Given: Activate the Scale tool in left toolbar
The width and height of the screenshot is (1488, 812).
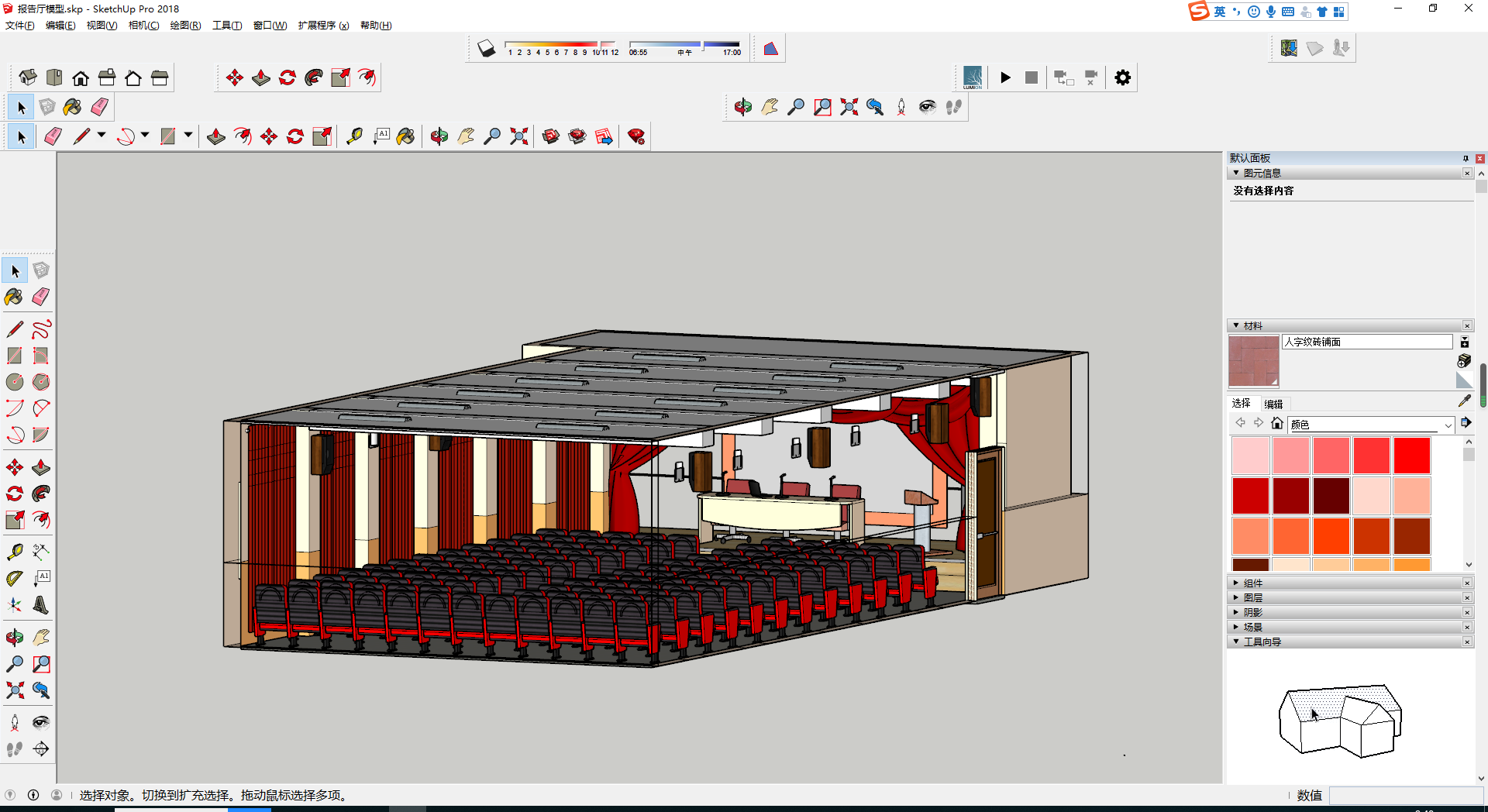Looking at the screenshot, I should [14, 520].
